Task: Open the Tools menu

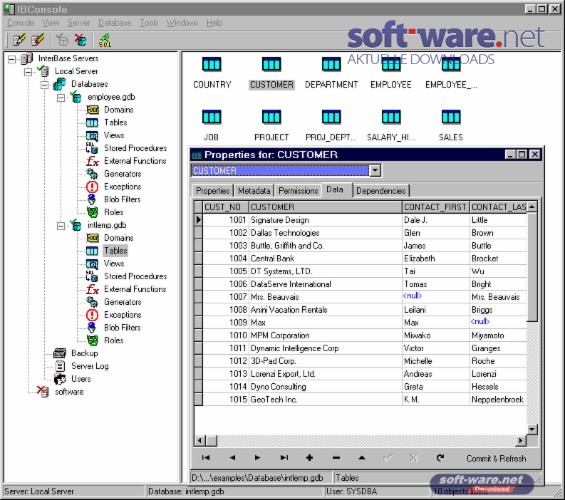Action: 149,23
